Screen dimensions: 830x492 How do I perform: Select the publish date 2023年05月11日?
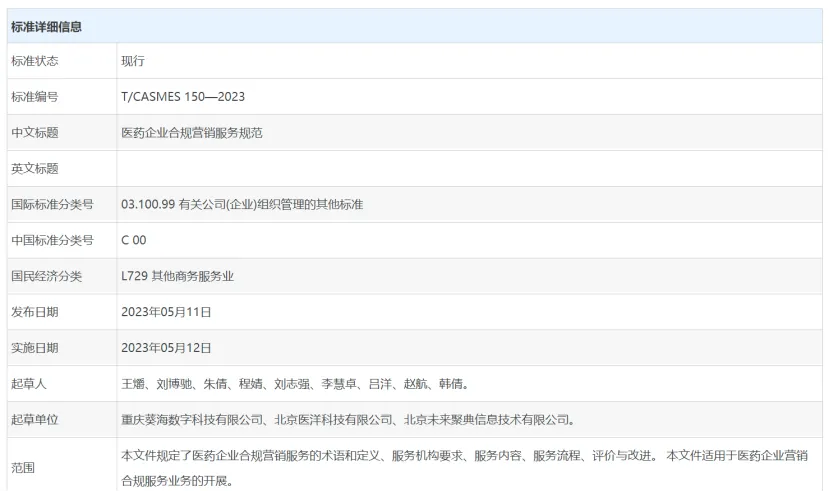click(x=166, y=312)
